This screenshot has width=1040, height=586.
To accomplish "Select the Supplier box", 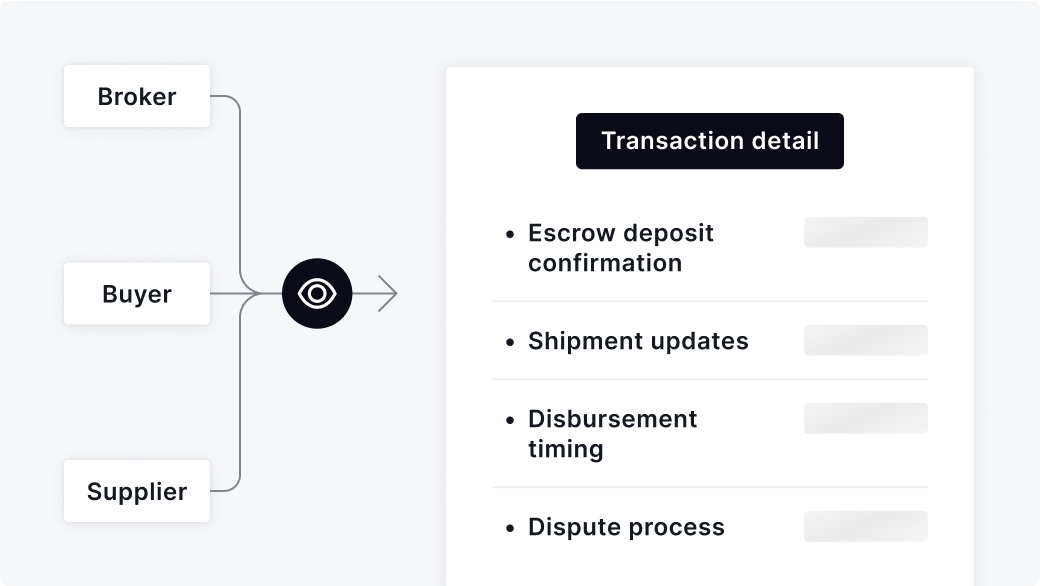I will (x=137, y=491).
